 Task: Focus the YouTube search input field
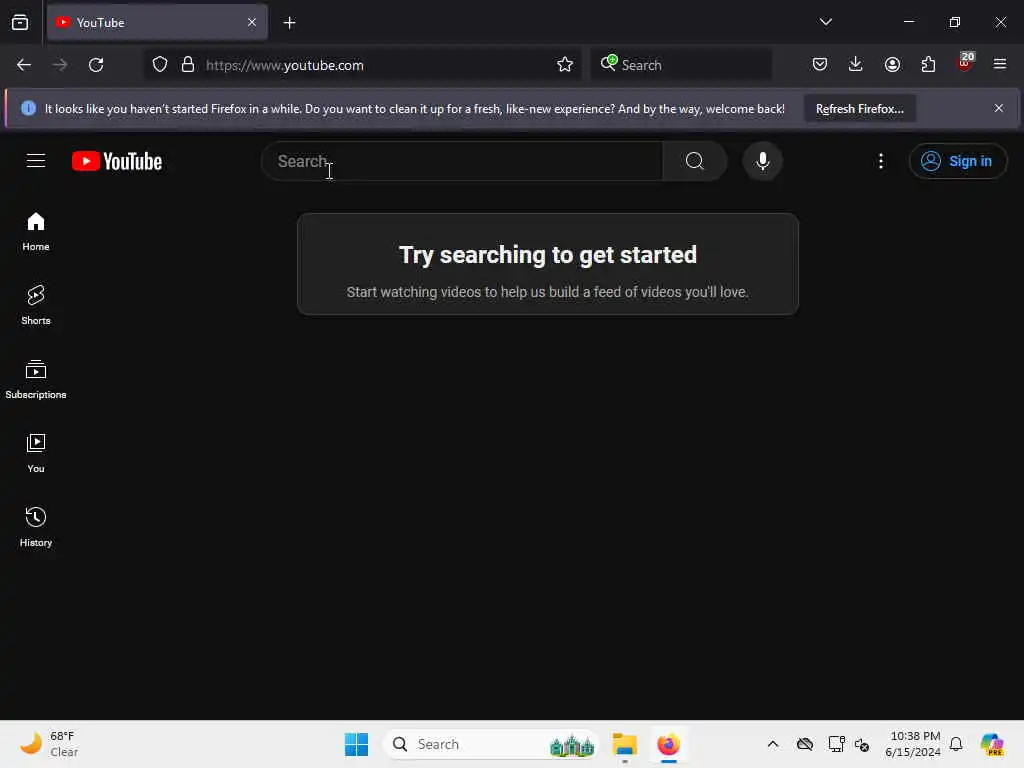462,161
